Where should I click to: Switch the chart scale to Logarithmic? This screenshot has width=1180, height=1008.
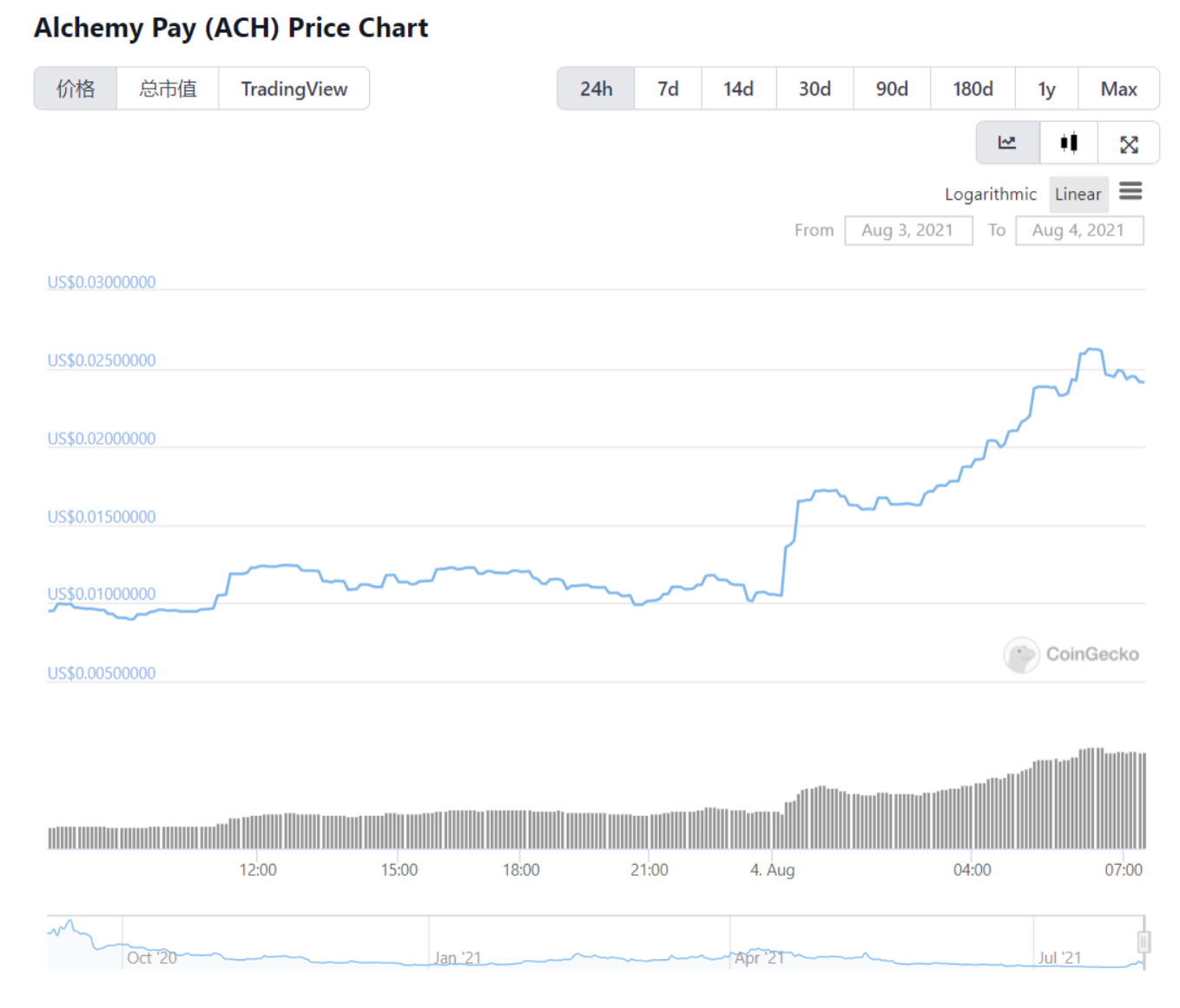click(x=990, y=194)
